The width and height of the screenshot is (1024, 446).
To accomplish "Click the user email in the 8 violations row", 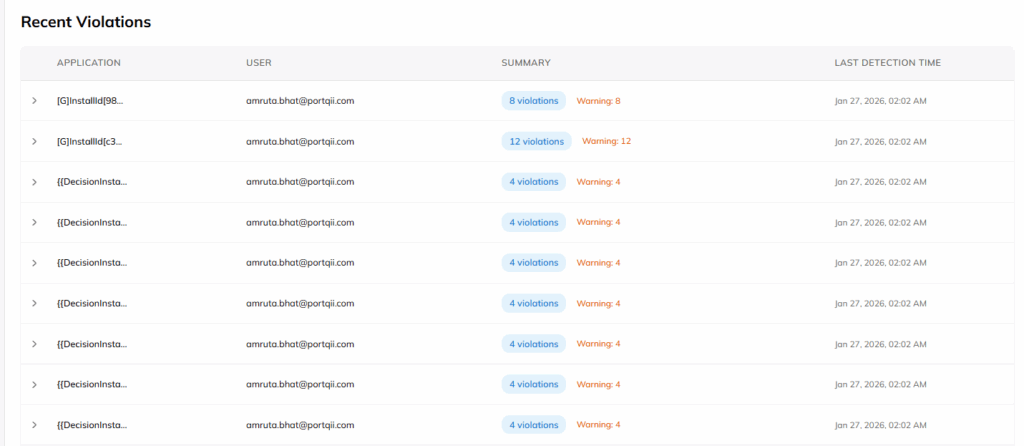I will coord(300,101).
